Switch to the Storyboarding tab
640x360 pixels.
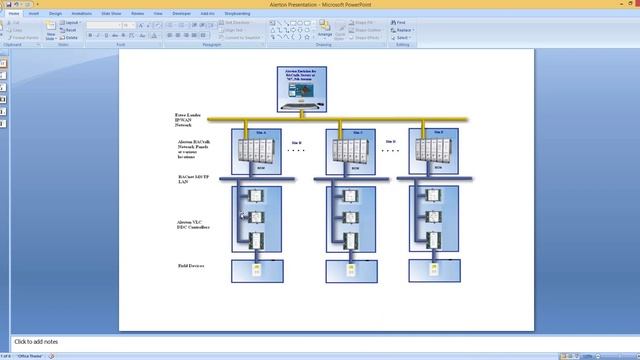pyautogui.click(x=237, y=13)
